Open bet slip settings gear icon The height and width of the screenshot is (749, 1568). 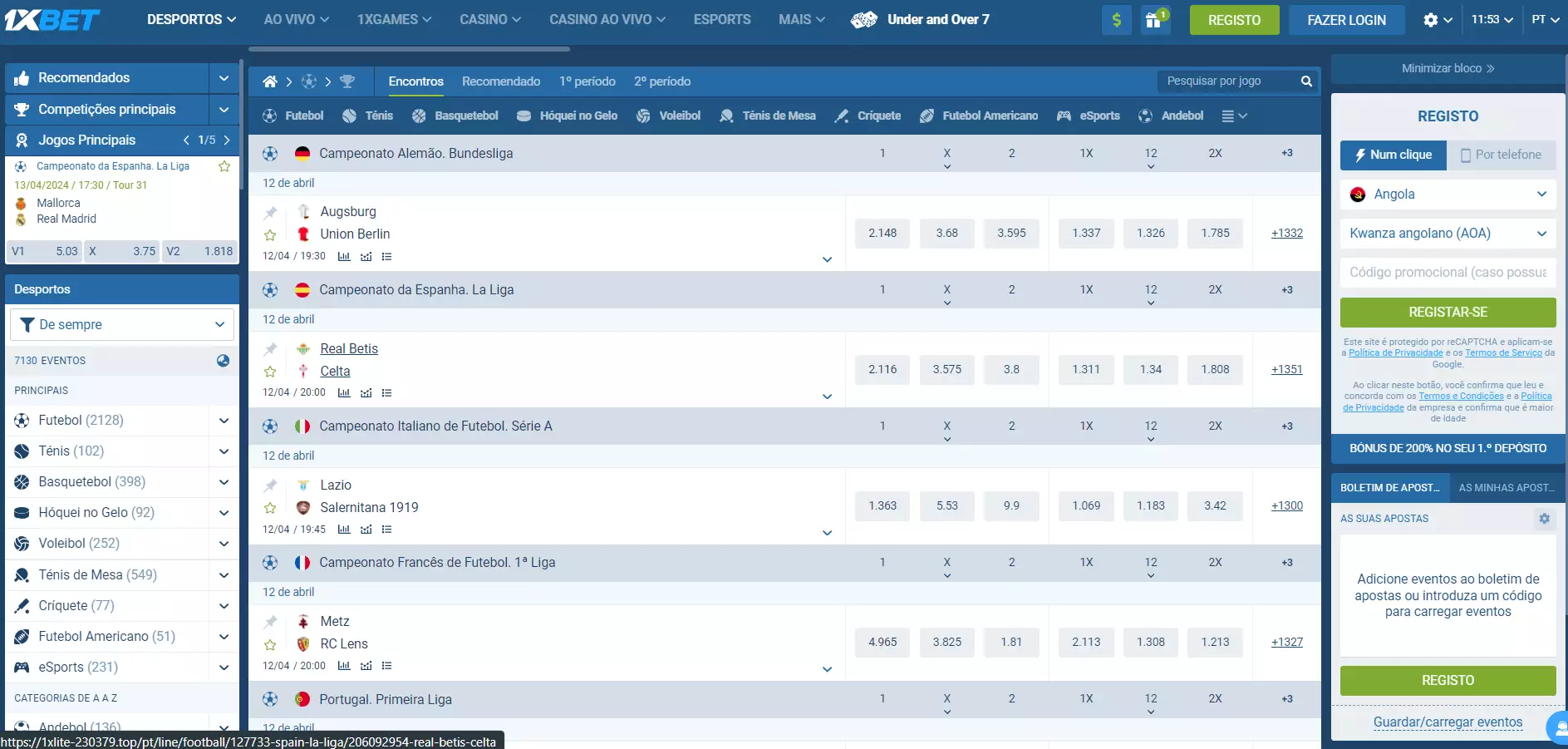pos(1544,519)
